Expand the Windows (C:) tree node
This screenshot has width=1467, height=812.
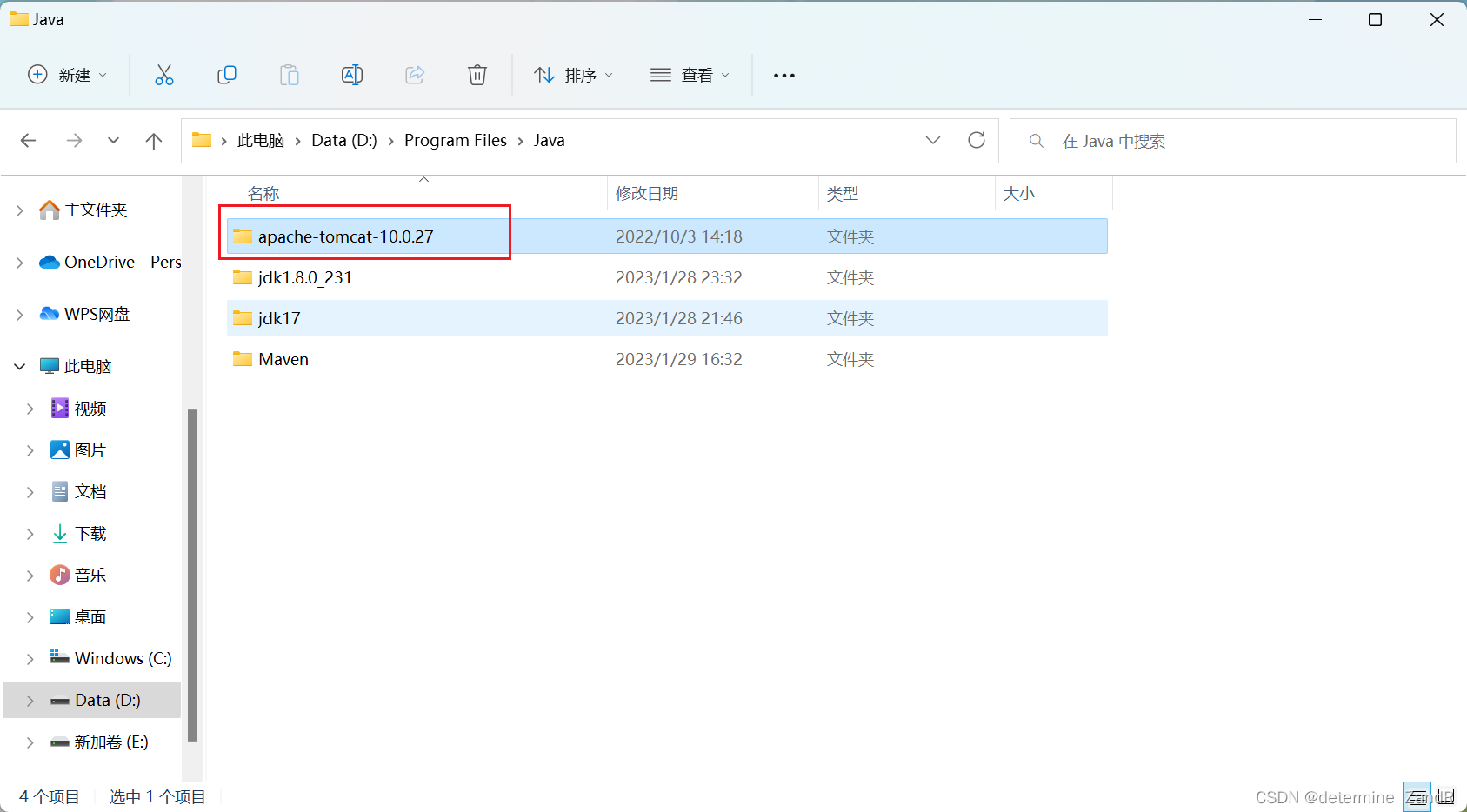[x=30, y=659]
